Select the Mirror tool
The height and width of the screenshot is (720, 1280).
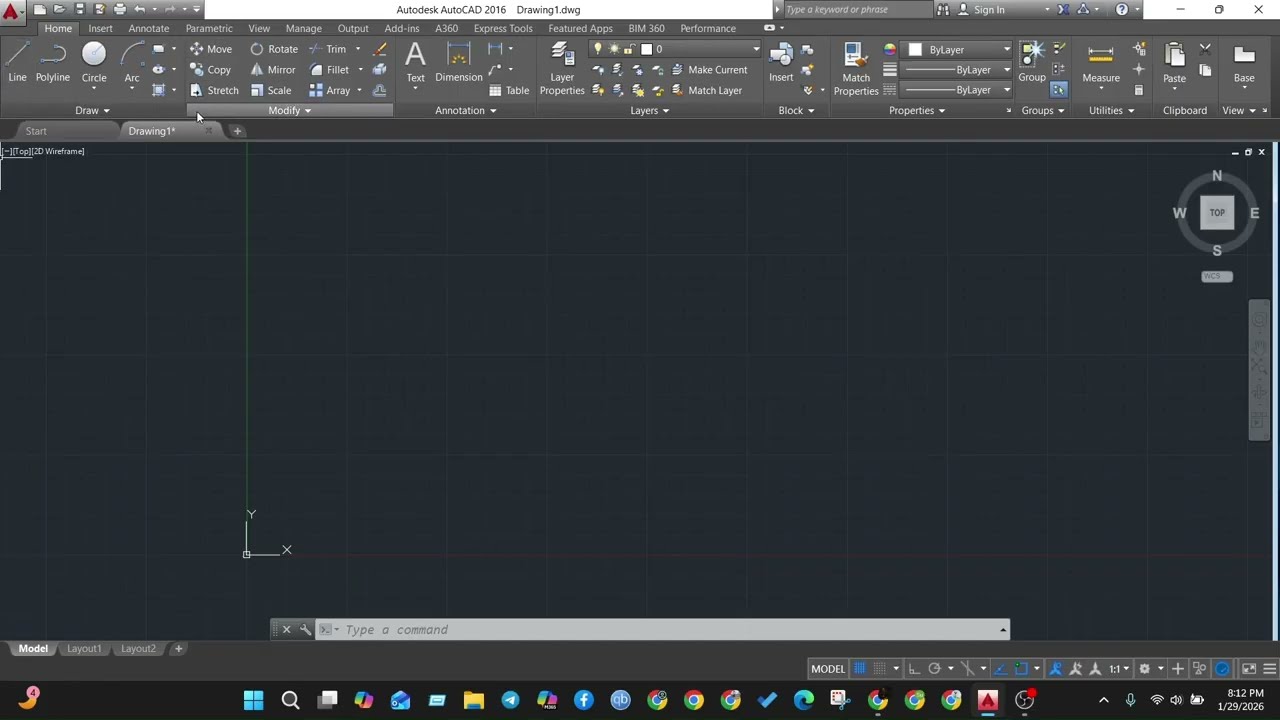[273, 70]
